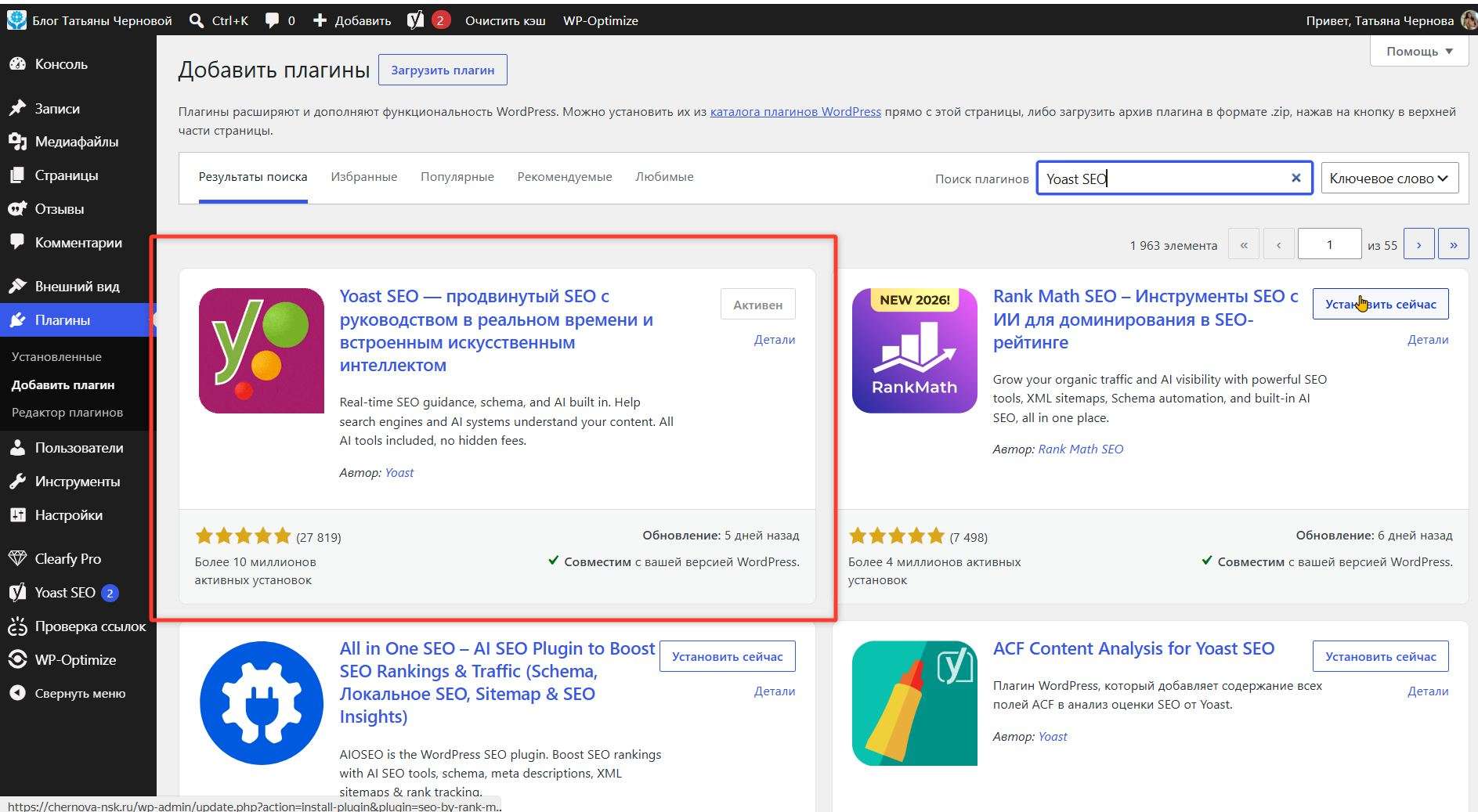This screenshot has height=812, width=1478.
Task: Jump to the last results page
Action: 1454,244
